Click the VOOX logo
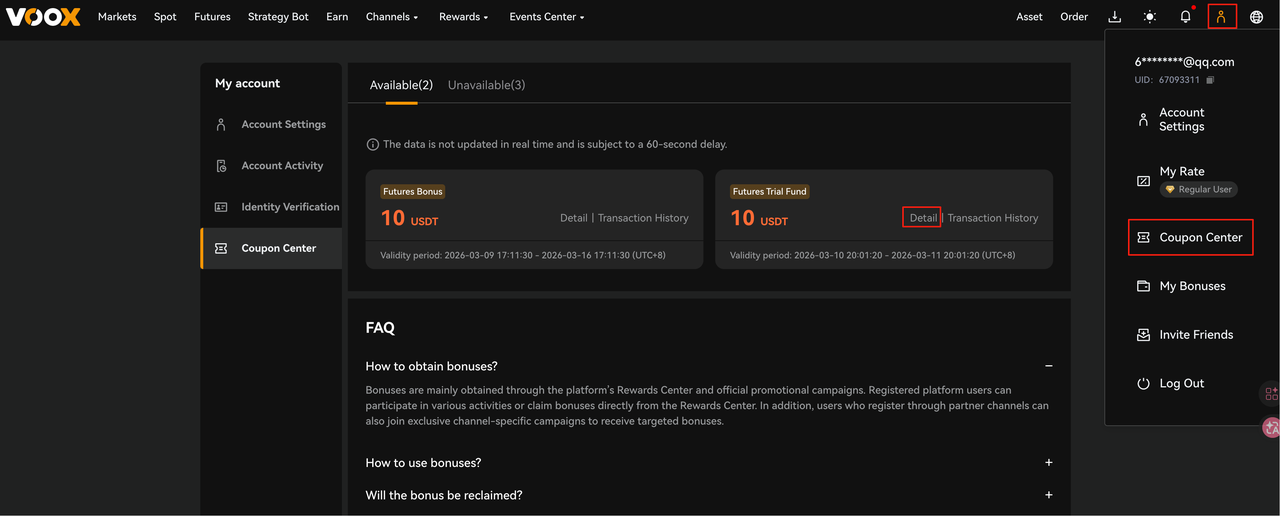This screenshot has height=516, width=1280. (42, 16)
